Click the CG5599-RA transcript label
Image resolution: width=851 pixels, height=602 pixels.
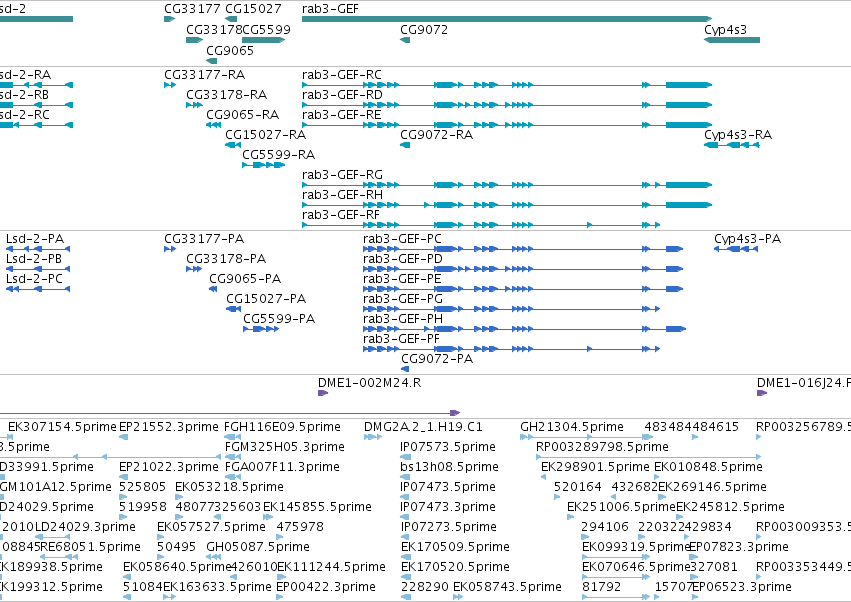278,154
